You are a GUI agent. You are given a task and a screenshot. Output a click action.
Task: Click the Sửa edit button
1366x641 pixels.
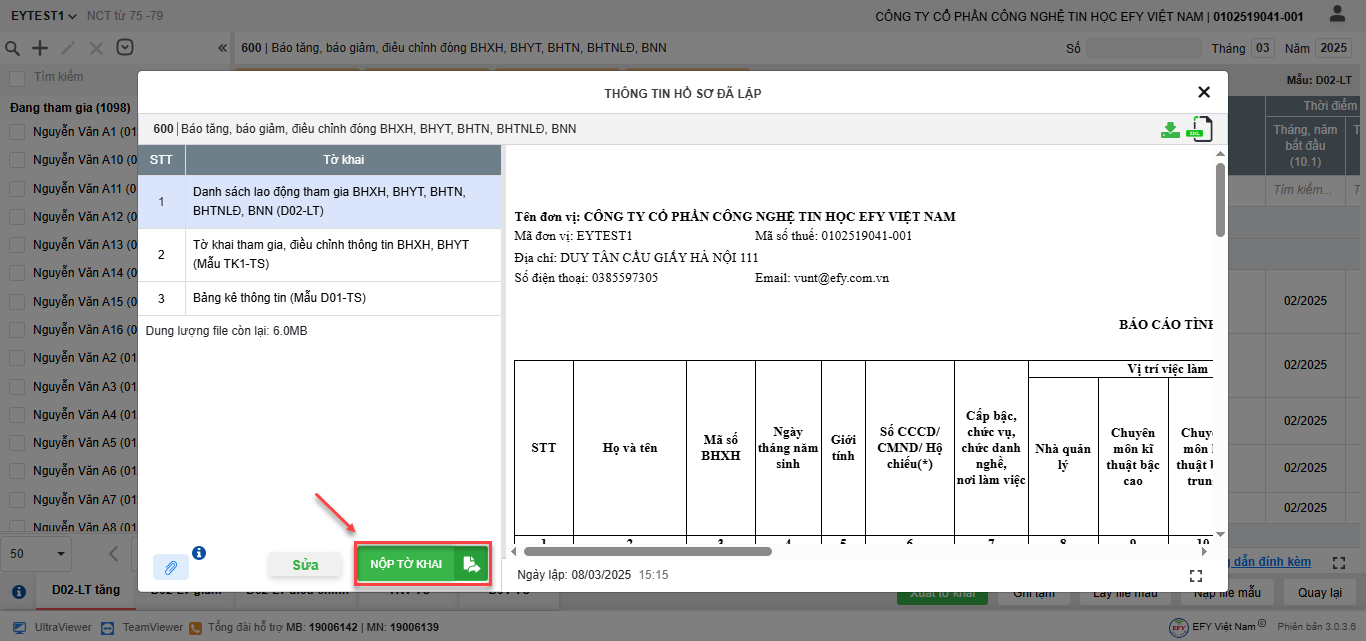pyautogui.click(x=305, y=565)
